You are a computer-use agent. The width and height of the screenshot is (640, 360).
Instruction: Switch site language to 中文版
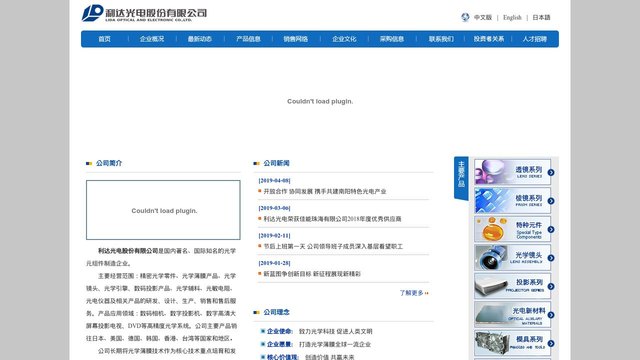(x=482, y=18)
